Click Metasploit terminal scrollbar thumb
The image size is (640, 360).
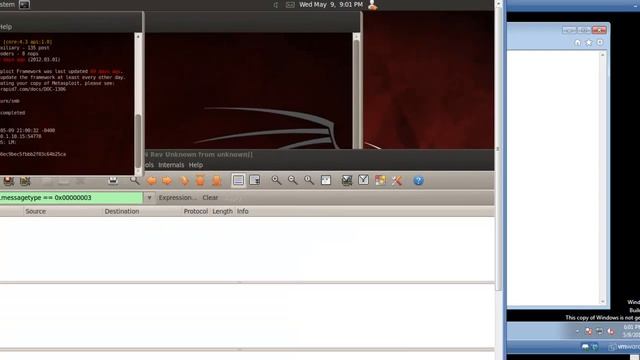tap(138, 141)
